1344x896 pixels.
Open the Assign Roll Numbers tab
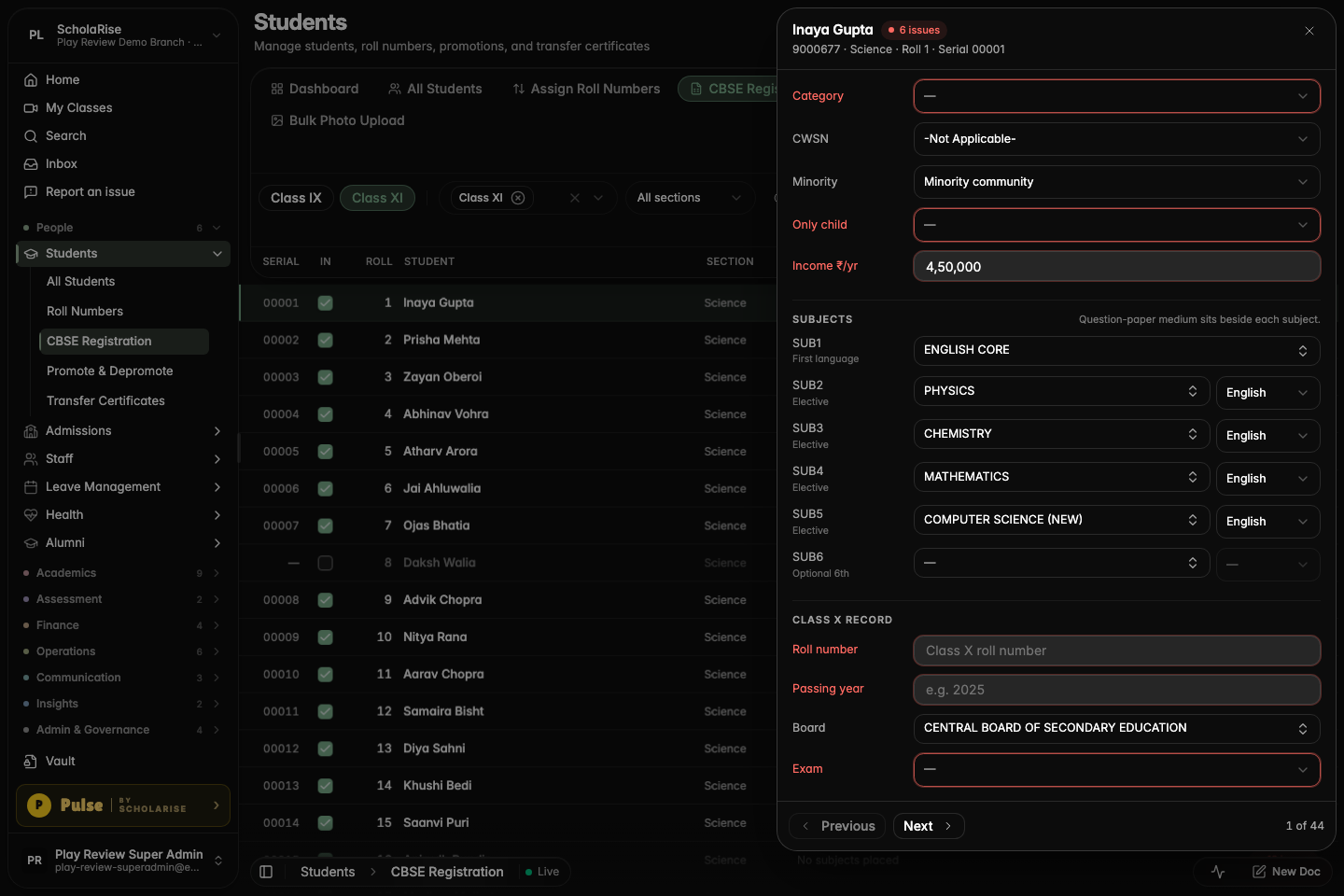(587, 89)
